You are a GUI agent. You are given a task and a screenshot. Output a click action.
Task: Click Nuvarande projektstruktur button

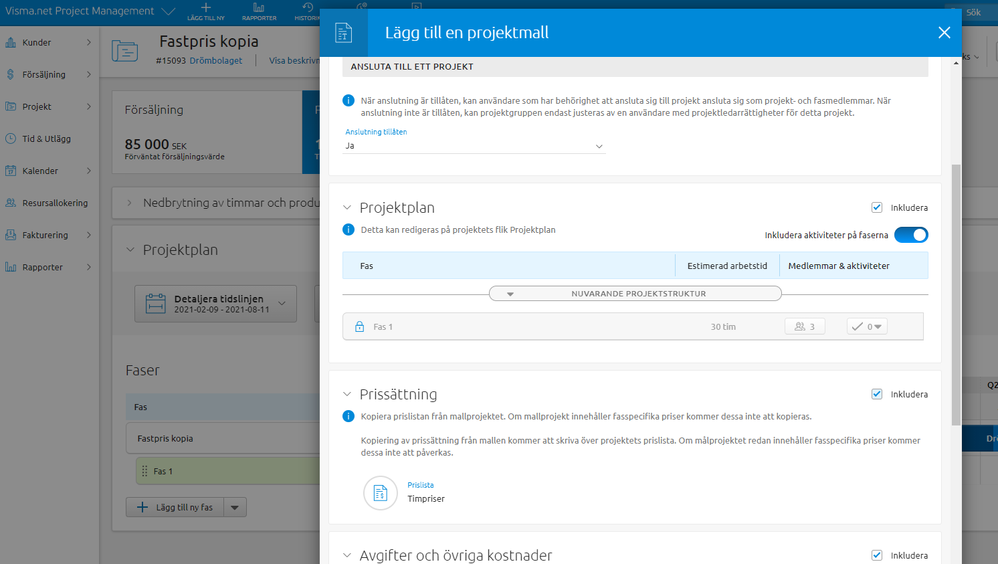click(635, 294)
